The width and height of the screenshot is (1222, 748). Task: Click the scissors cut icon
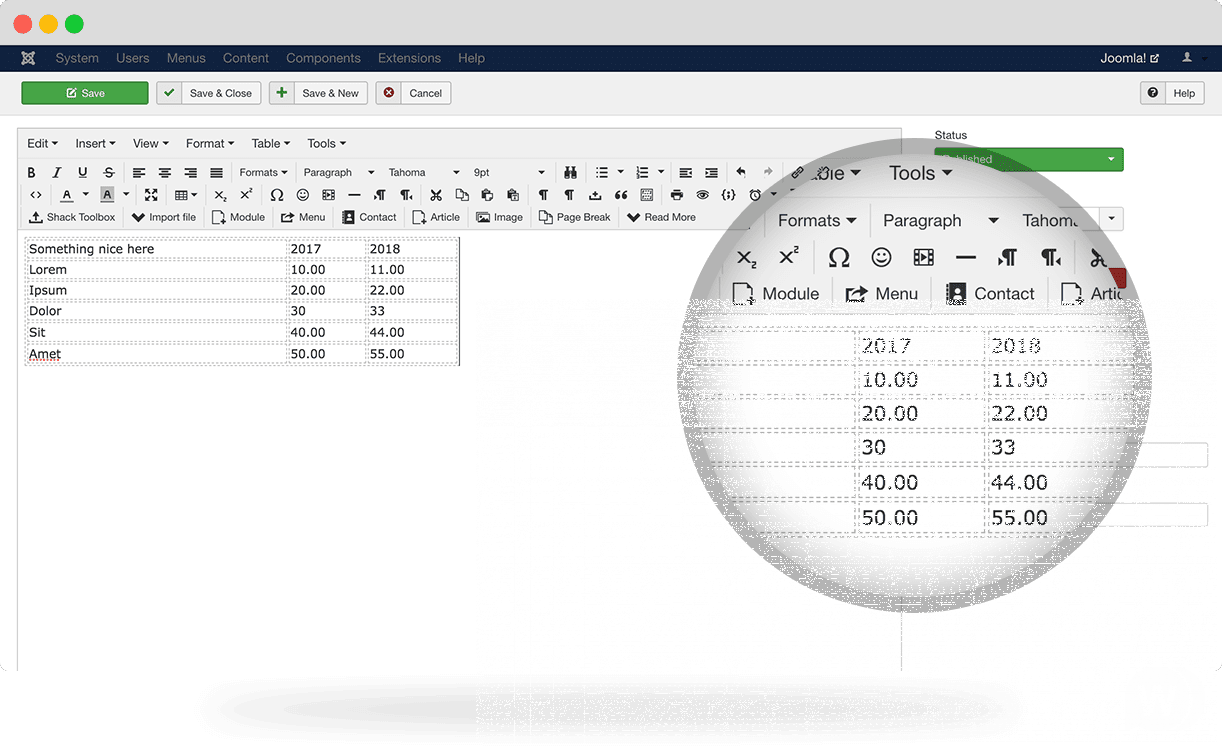[436, 195]
